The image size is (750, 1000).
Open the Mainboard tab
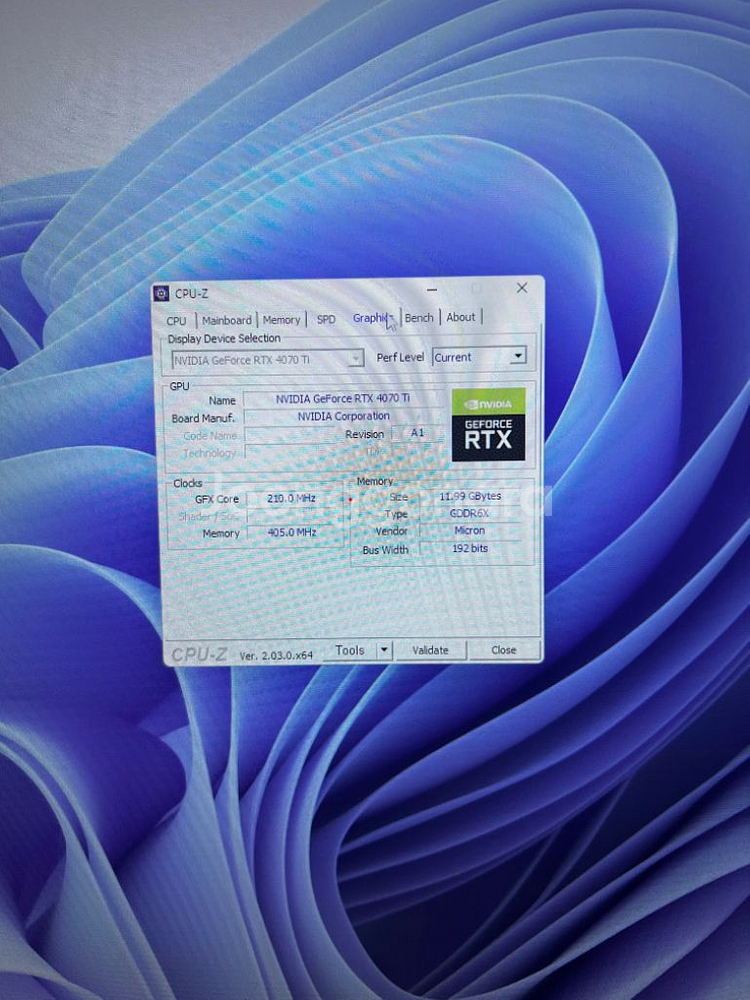[x=226, y=320]
